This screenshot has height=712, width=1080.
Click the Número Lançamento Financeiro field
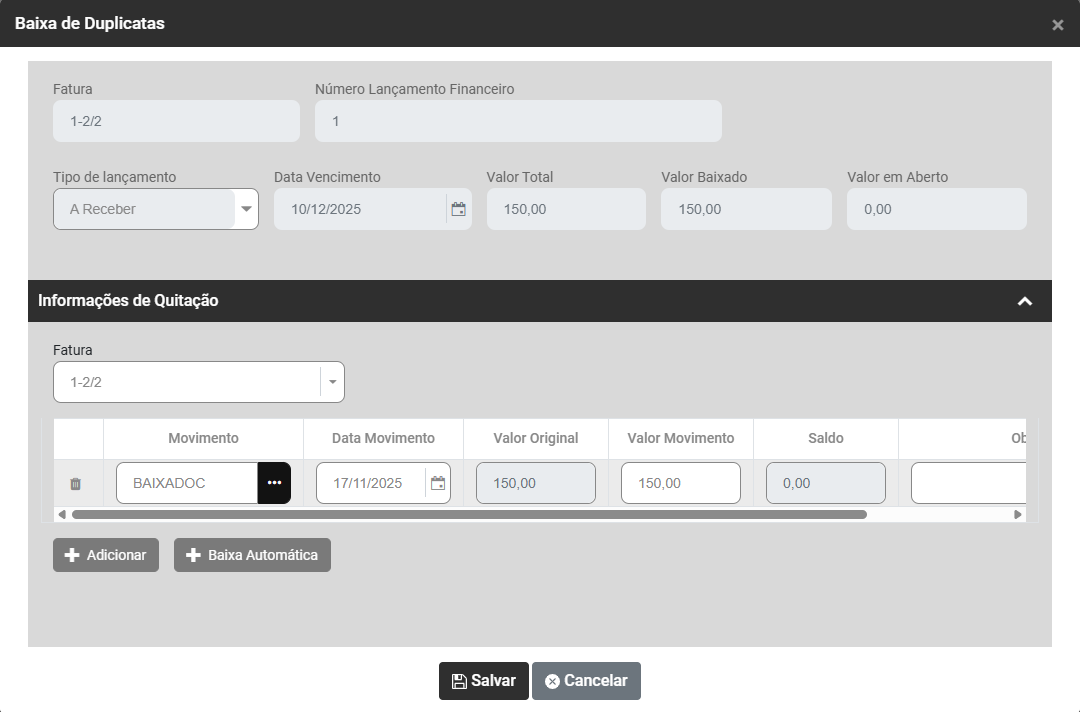pyautogui.click(x=518, y=121)
